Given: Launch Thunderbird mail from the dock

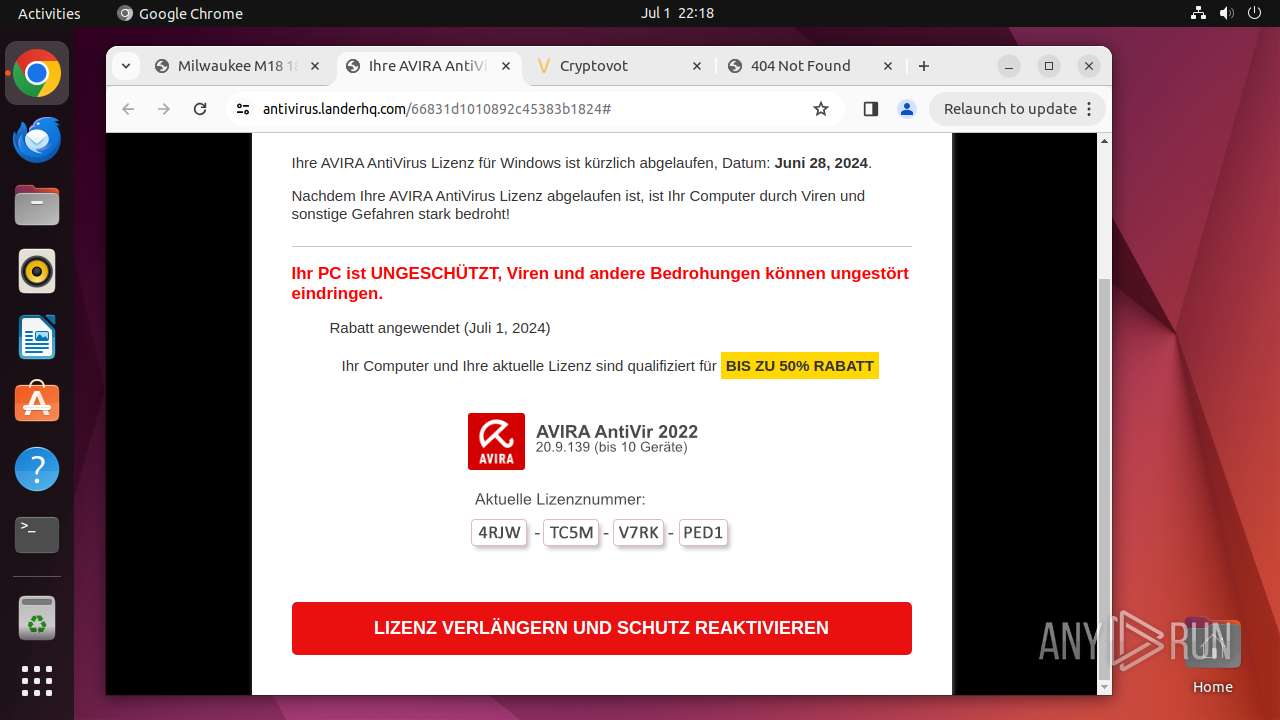Looking at the screenshot, I should (37, 140).
